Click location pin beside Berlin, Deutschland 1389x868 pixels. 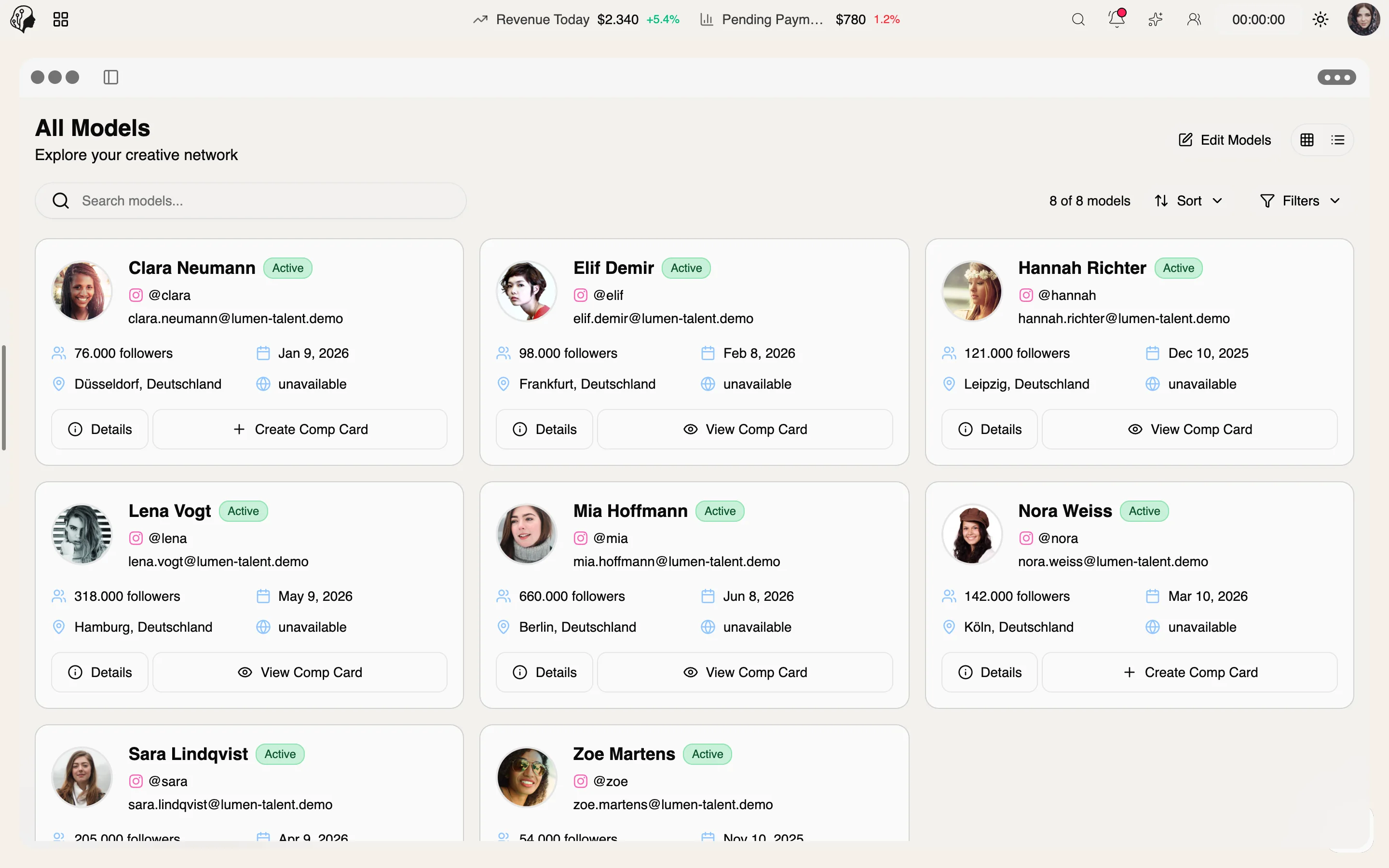(504, 627)
